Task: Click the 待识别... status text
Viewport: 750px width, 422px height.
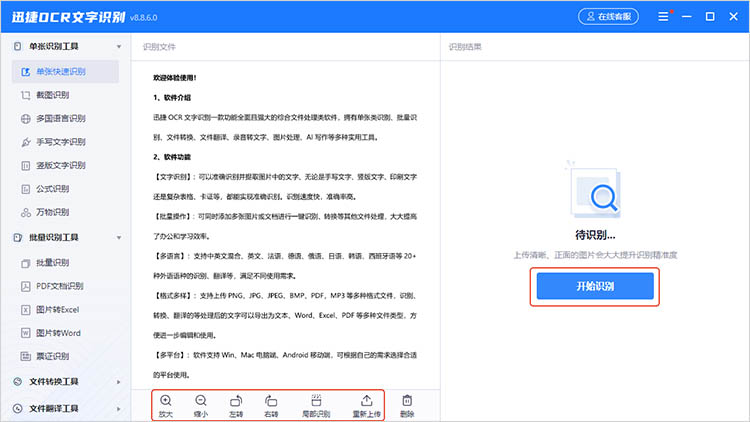Action: pos(595,235)
